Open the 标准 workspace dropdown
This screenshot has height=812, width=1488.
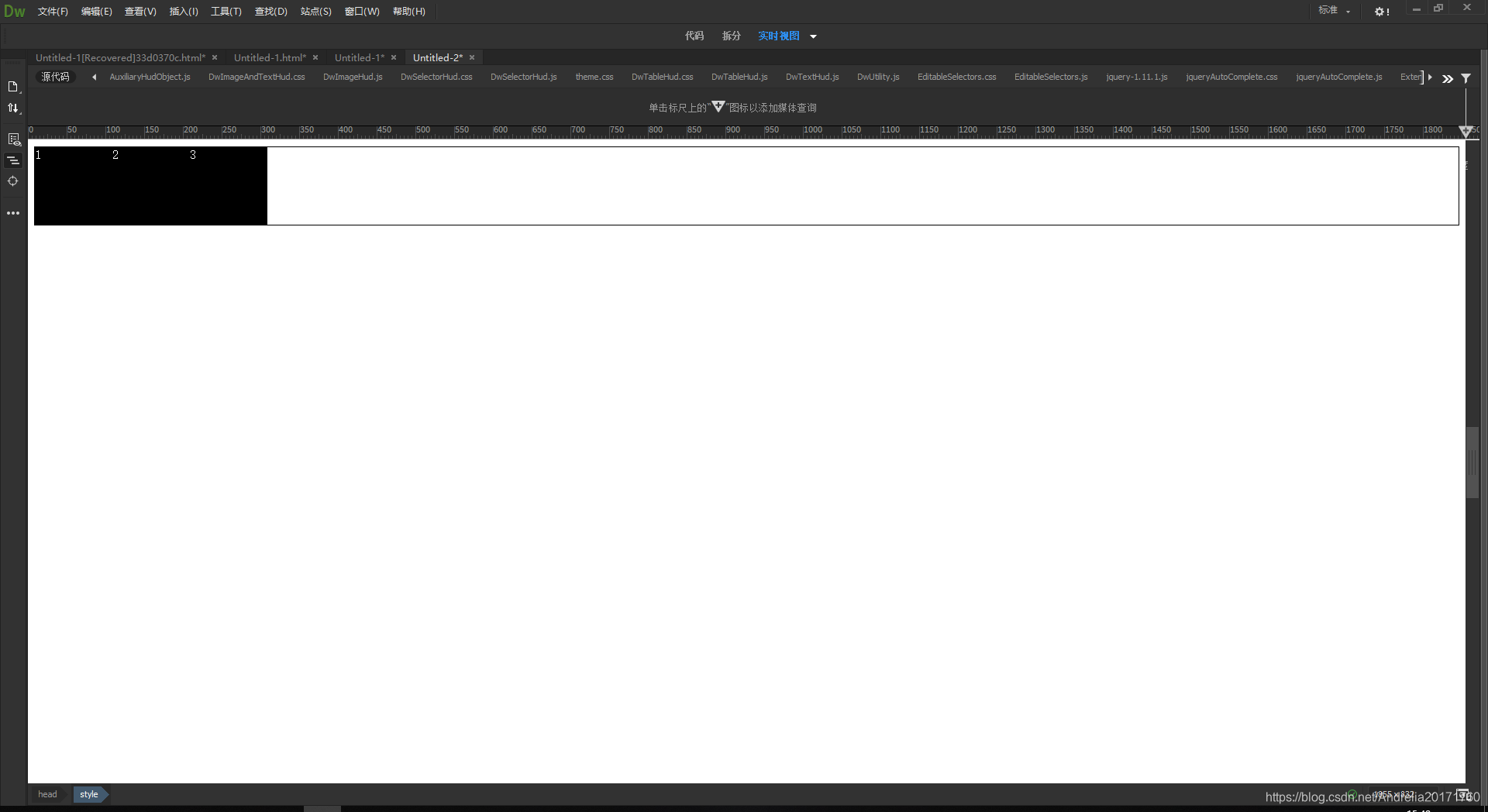[x=1335, y=11]
